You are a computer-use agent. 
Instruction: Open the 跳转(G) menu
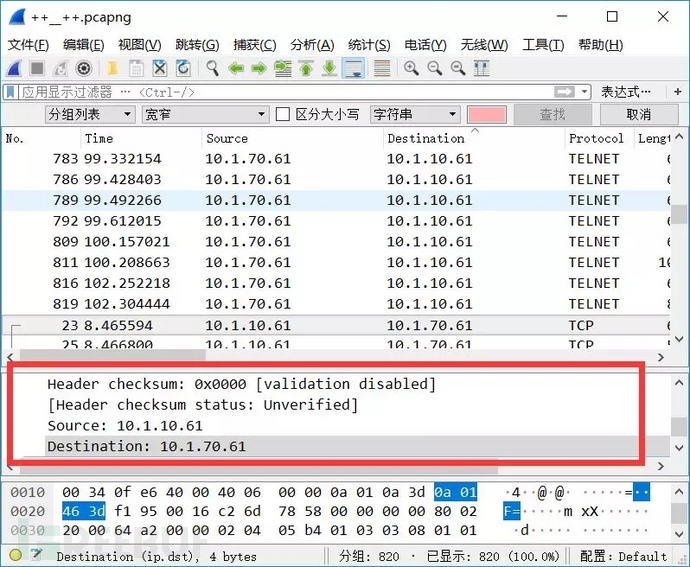(197, 44)
